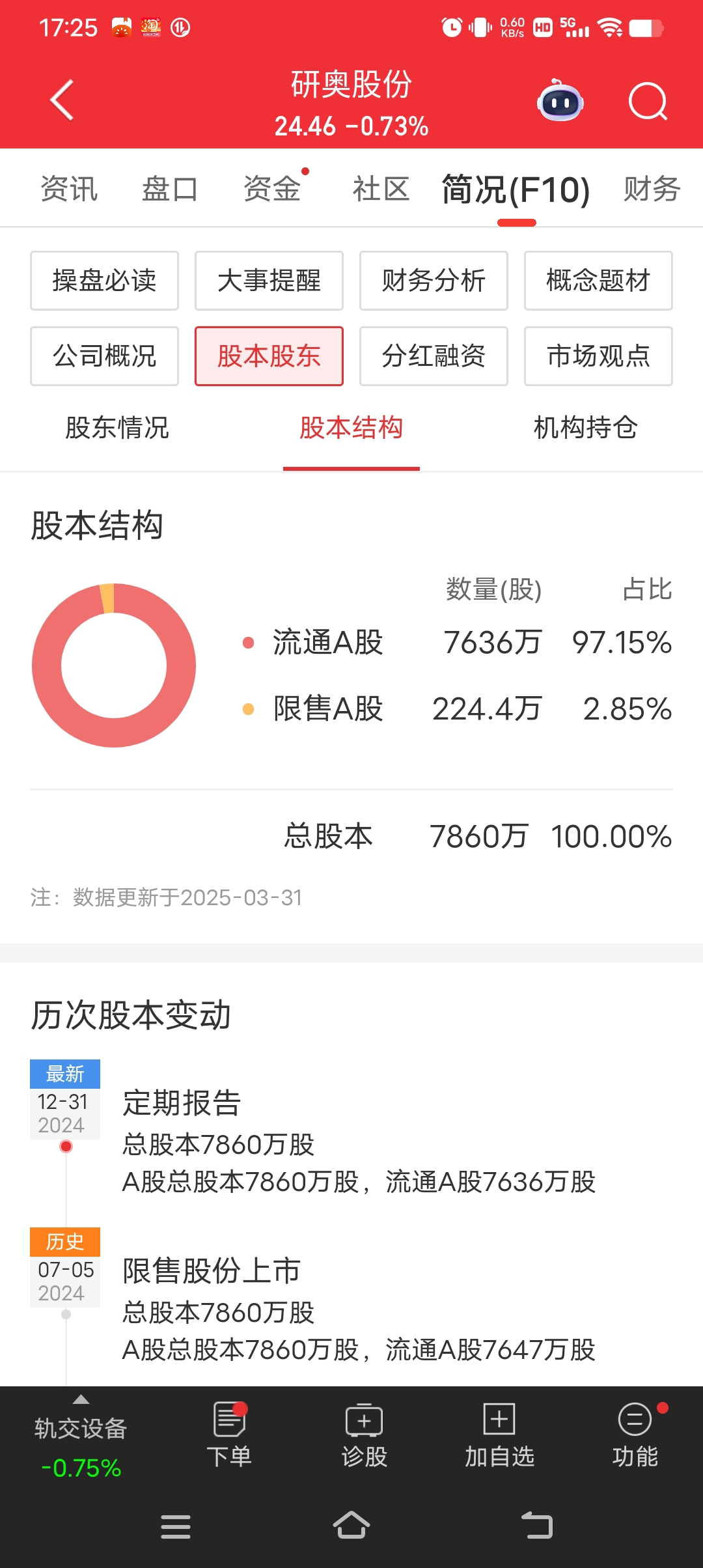703x1568 pixels.
Task: Open the AI robot assistant icon
Action: coord(560,101)
